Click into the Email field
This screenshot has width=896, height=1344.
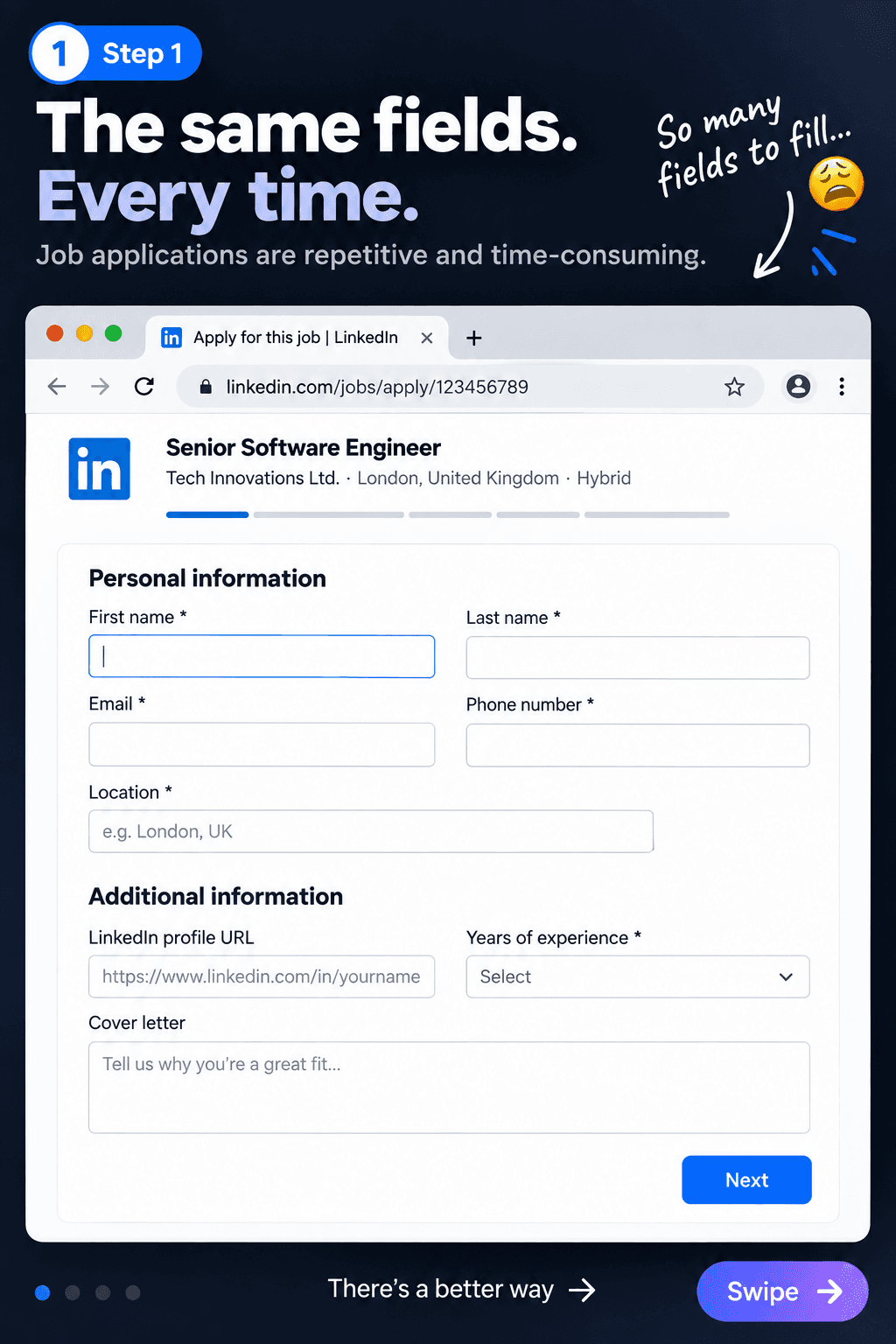pyautogui.click(x=262, y=745)
